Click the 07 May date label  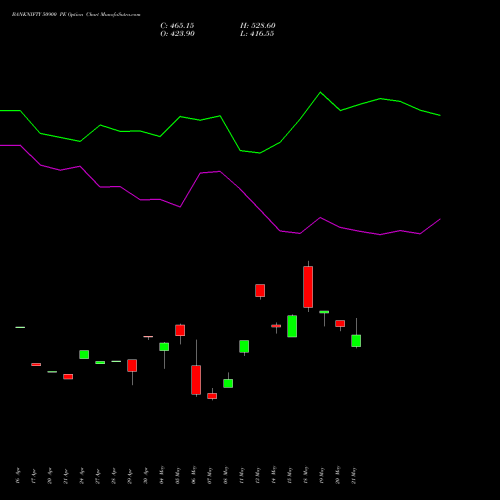coord(210,475)
